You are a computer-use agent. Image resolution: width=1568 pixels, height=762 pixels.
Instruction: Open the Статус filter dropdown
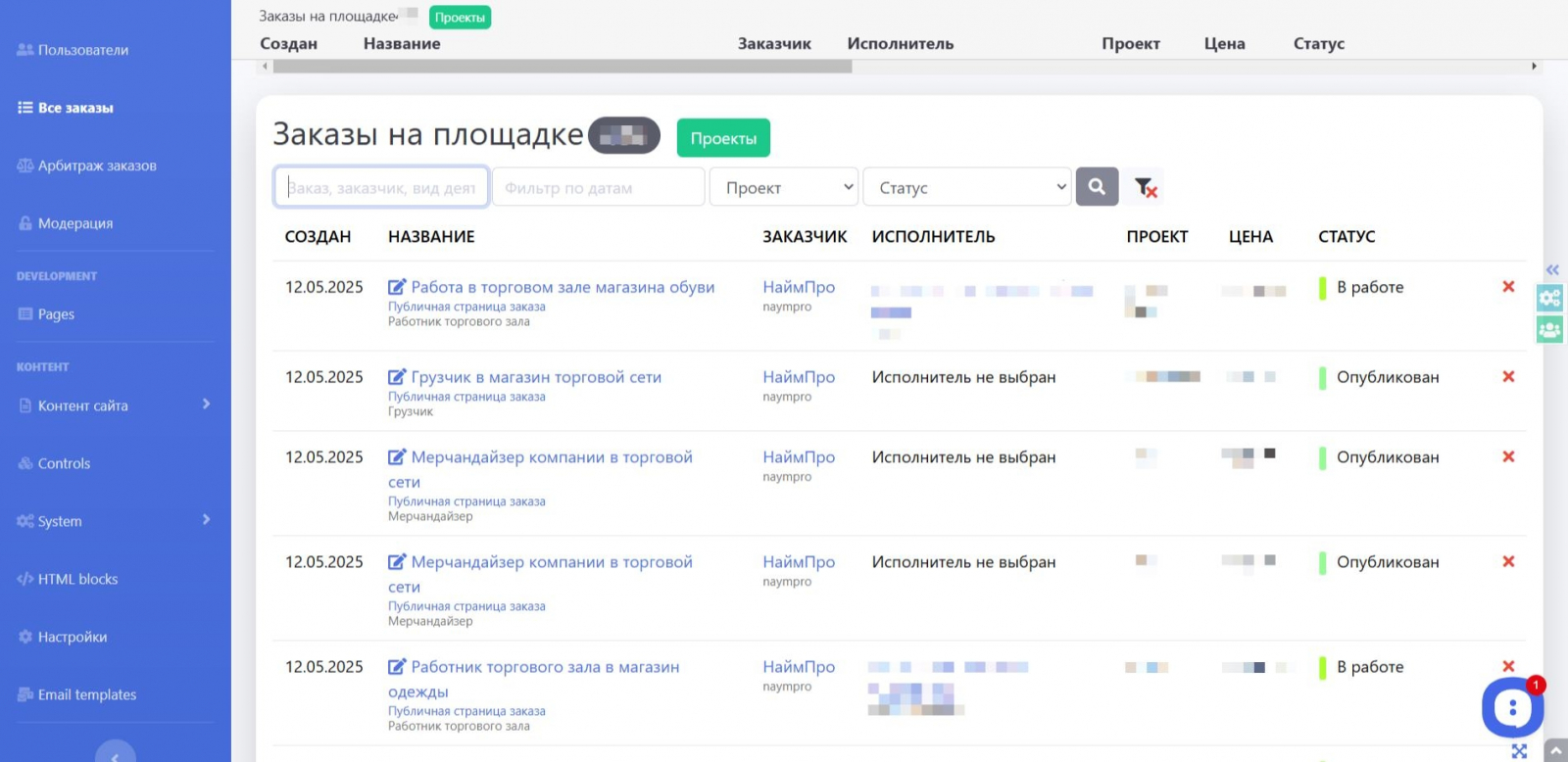[x=967, y=187]
